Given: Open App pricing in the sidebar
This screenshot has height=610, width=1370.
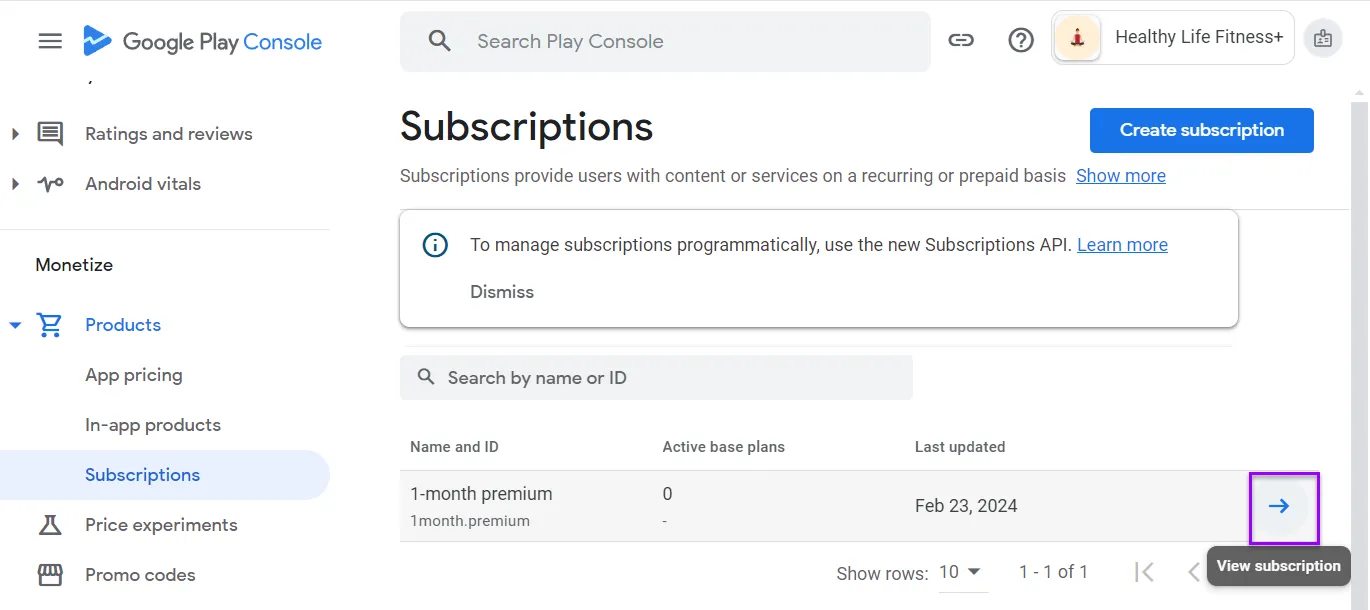Looking at the screenshot, I should click(134, 374).
